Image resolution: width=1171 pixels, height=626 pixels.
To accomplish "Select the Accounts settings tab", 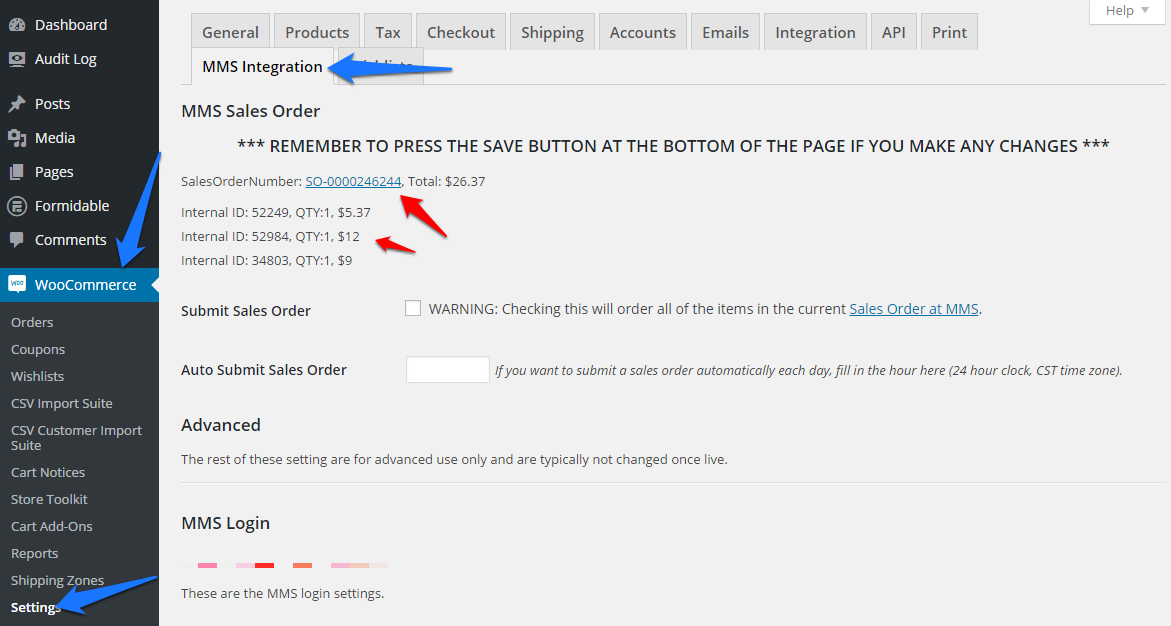I will (x=642, y=32).
